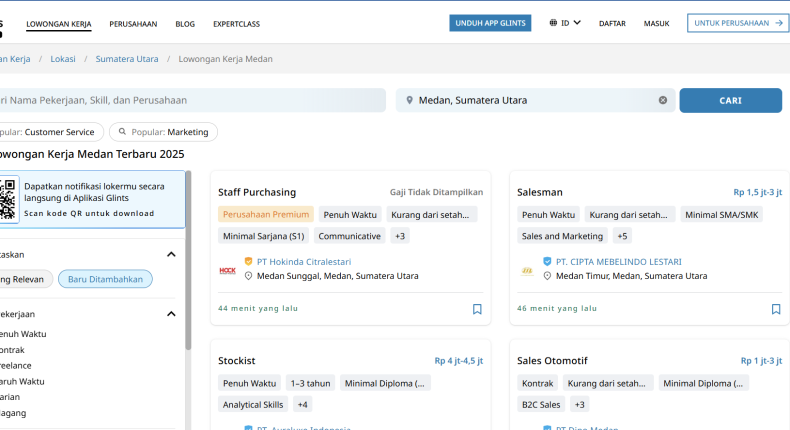Click the Masuk link
790x430 pixels.
pyautogui.click(x=656, y=23)
